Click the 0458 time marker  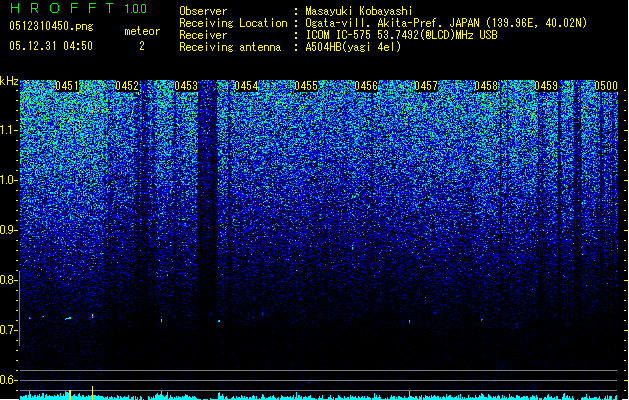(486, 86)
